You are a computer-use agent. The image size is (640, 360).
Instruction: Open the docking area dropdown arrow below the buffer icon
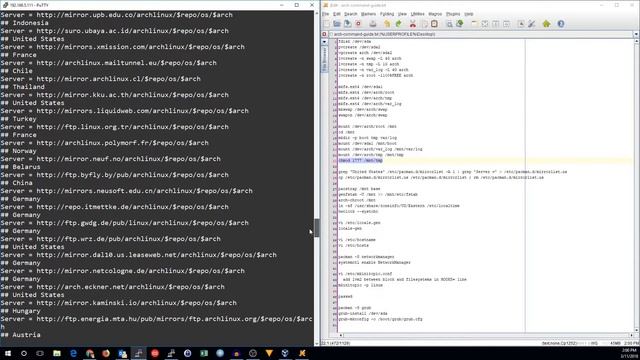tap(324, 42)
